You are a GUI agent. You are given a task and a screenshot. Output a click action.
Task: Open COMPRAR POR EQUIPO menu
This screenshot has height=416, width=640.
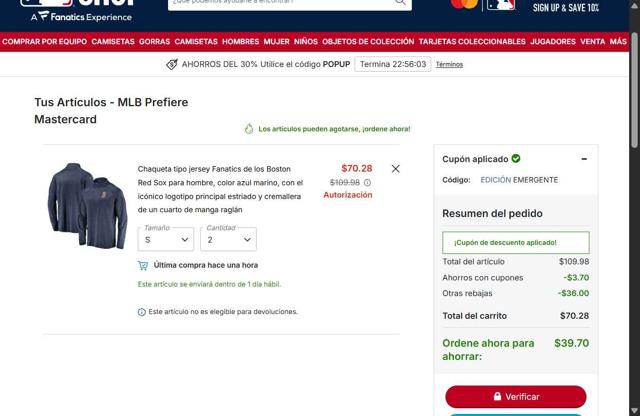44,42
